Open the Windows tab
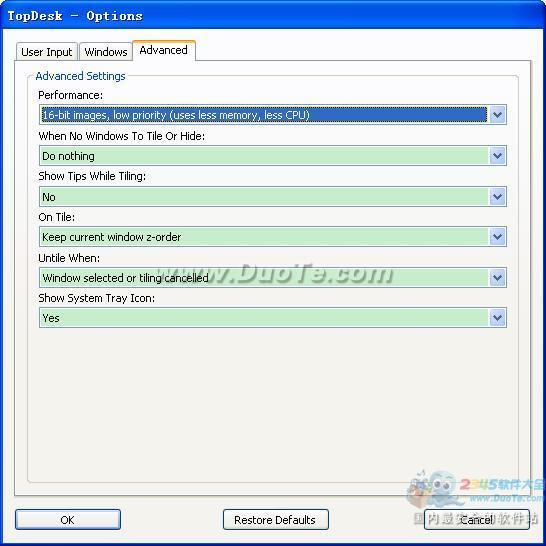This screenshot has height=546, width=546. [x=106, y=52]
